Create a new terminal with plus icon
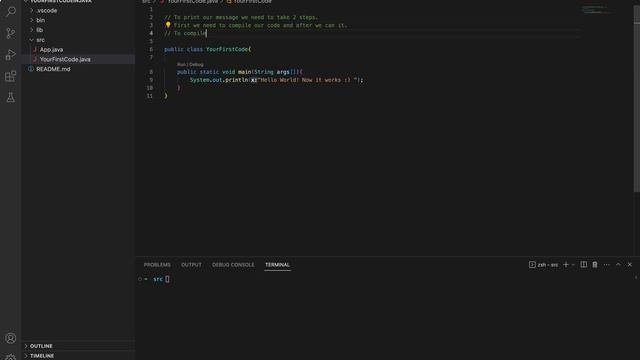Screen dimensions: 640x360 pos(566,264)
